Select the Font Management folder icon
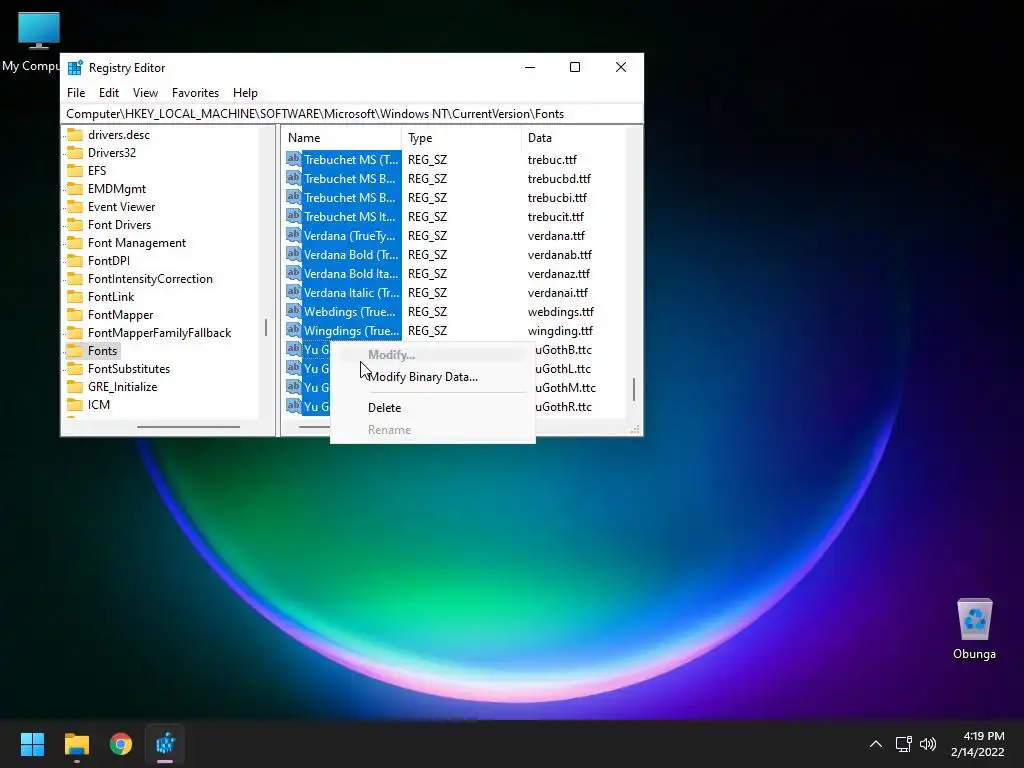 [76, 242]
